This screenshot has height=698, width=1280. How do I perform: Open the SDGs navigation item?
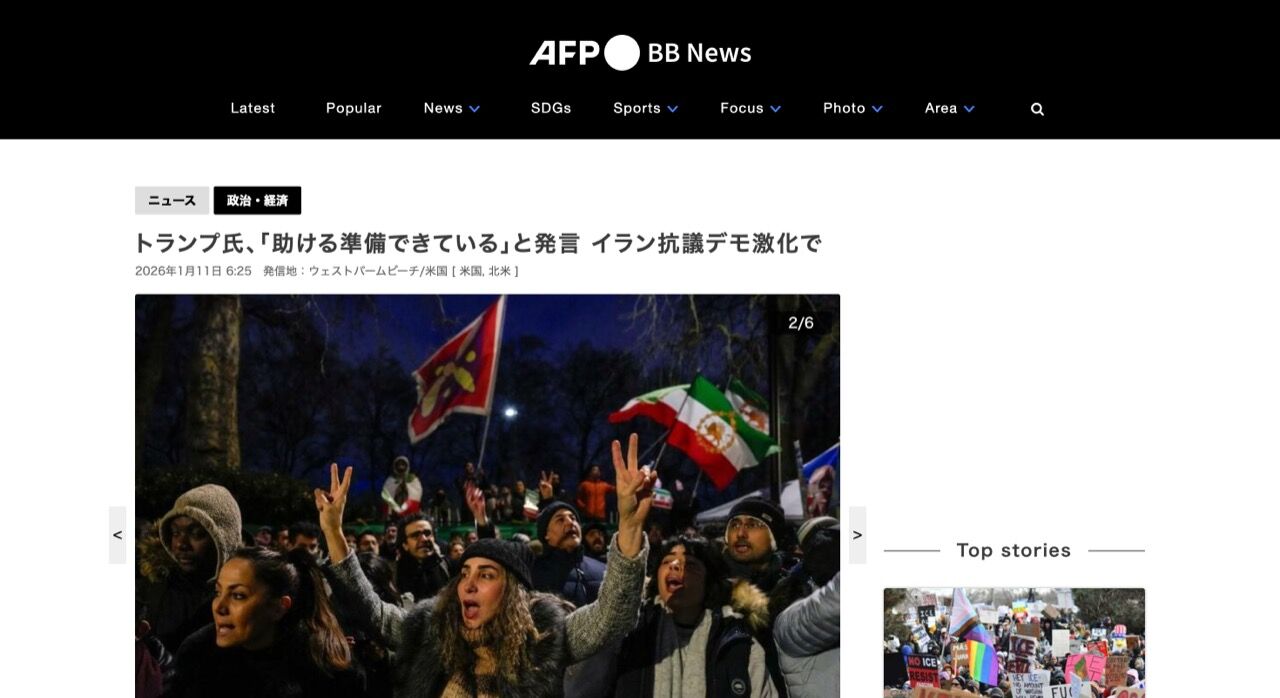551,108
